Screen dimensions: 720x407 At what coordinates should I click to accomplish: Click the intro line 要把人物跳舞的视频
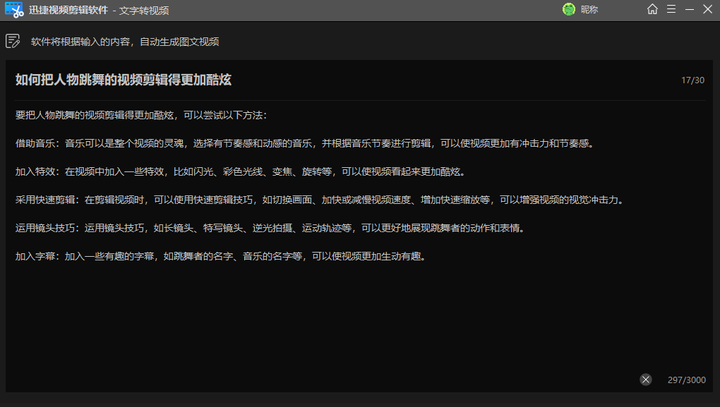[x=140, y=115]
